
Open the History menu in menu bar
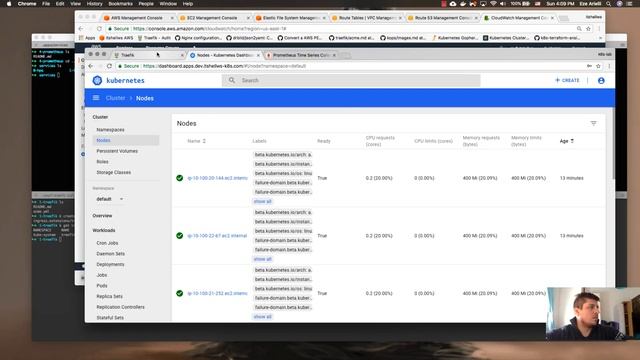point(94,4)
